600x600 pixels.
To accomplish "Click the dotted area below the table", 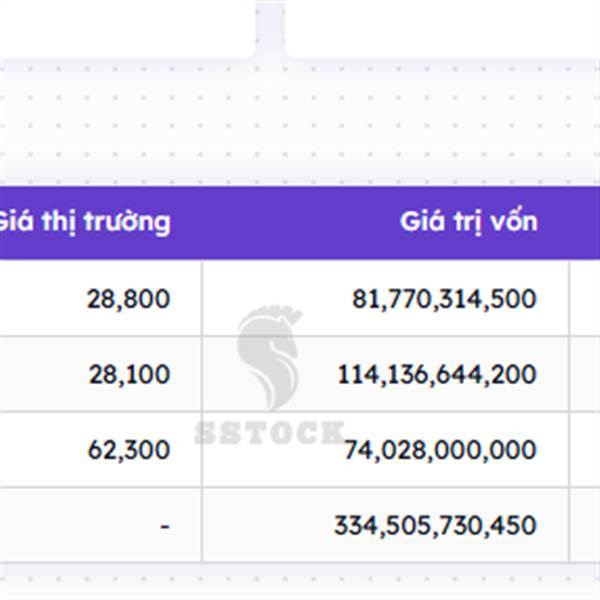I will [300, 582].
